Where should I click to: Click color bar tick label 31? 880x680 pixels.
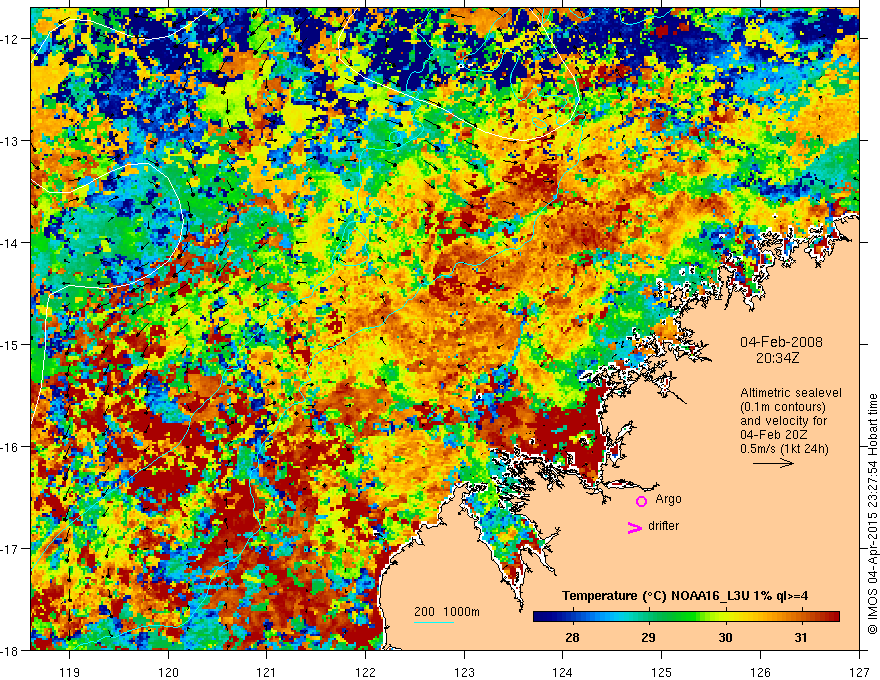801,637
